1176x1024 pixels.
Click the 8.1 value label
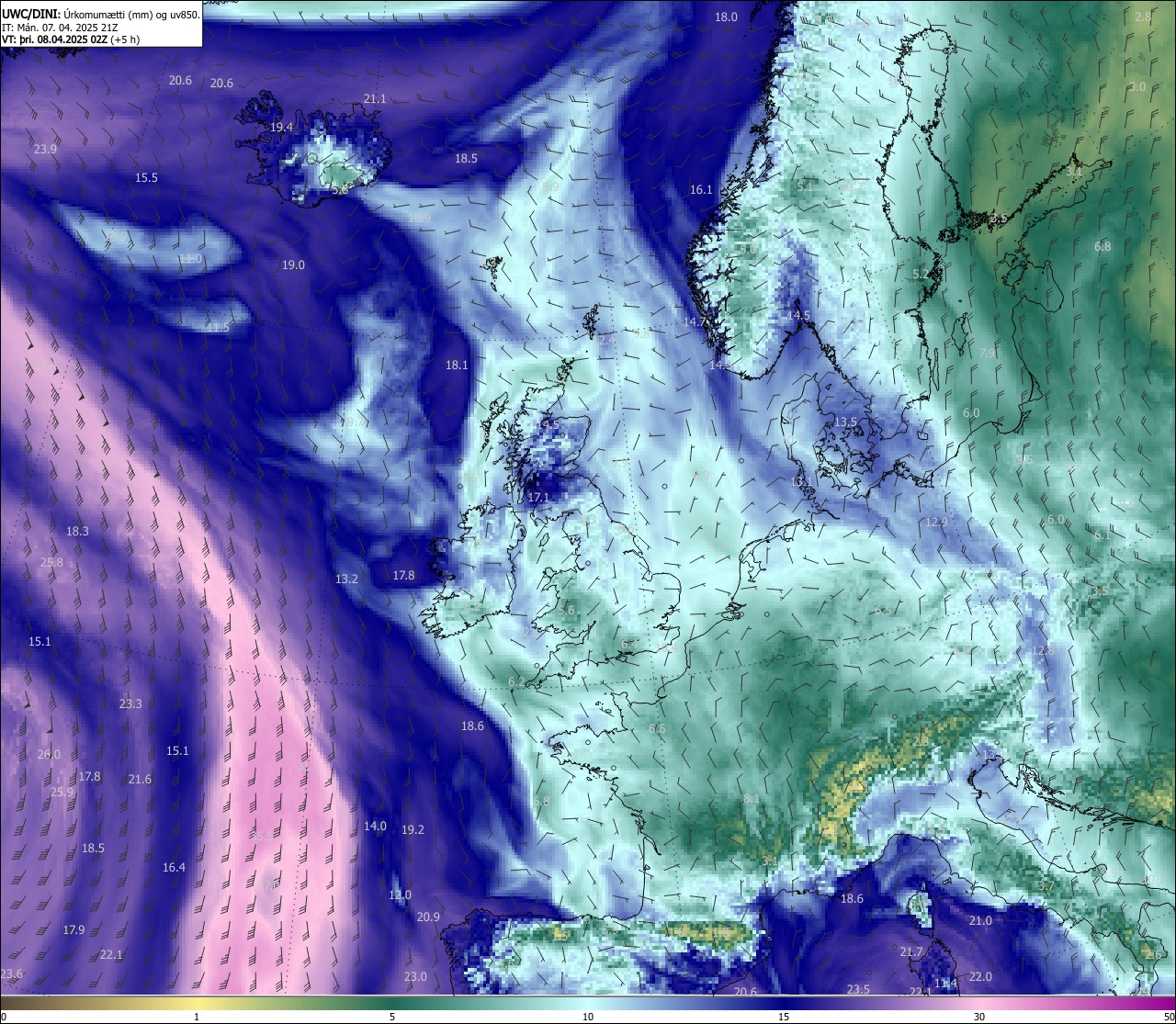coord(752,798)
